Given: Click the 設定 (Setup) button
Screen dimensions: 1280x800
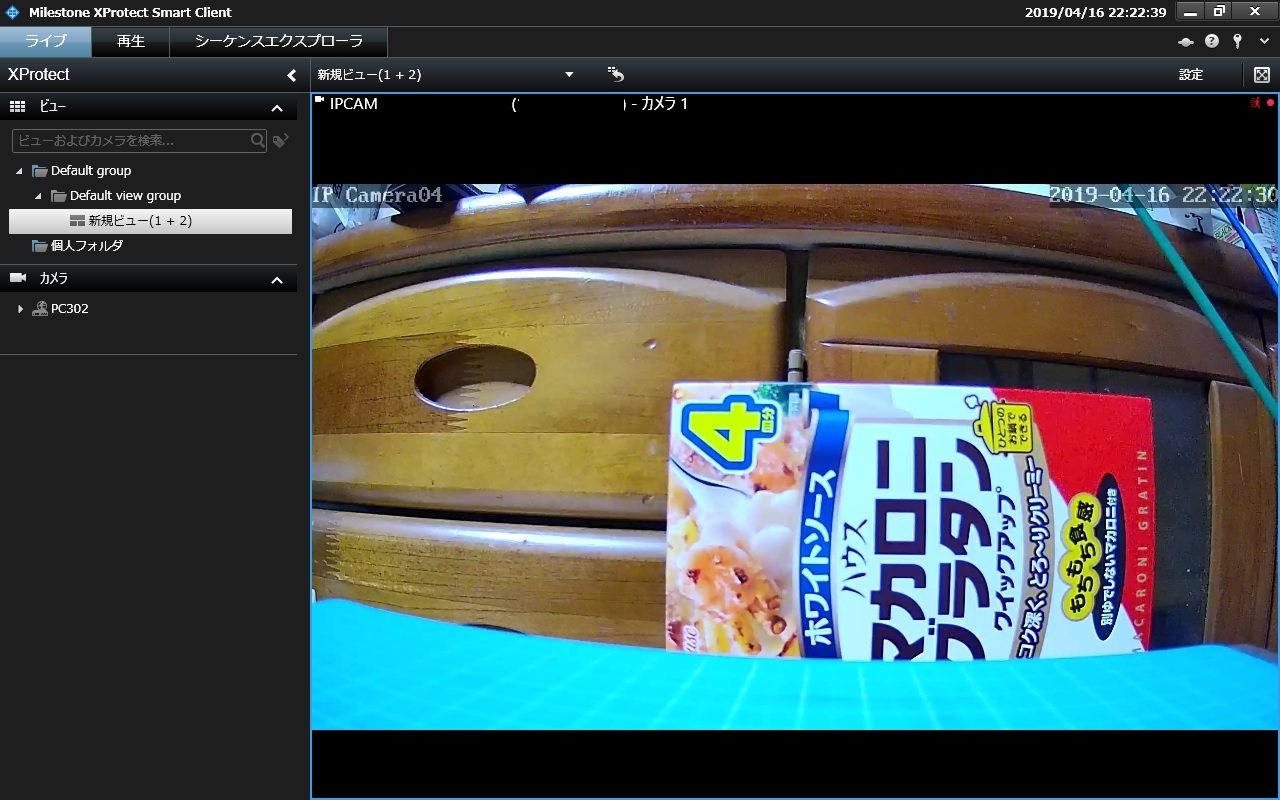Looking at the screenshot, I should coord(1191,75).
